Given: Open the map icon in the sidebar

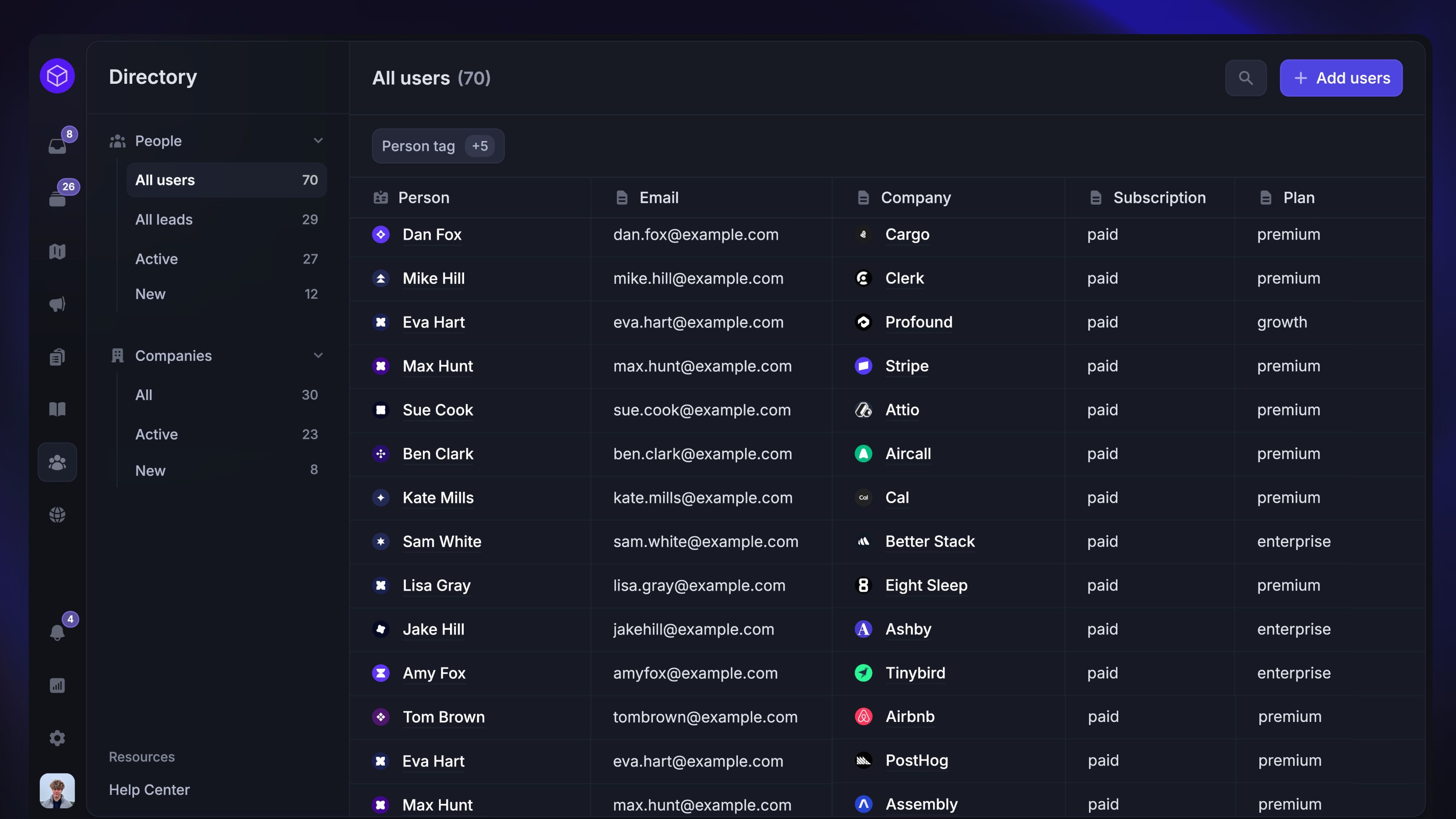Looking at the screenshot, I should [58, 251].
